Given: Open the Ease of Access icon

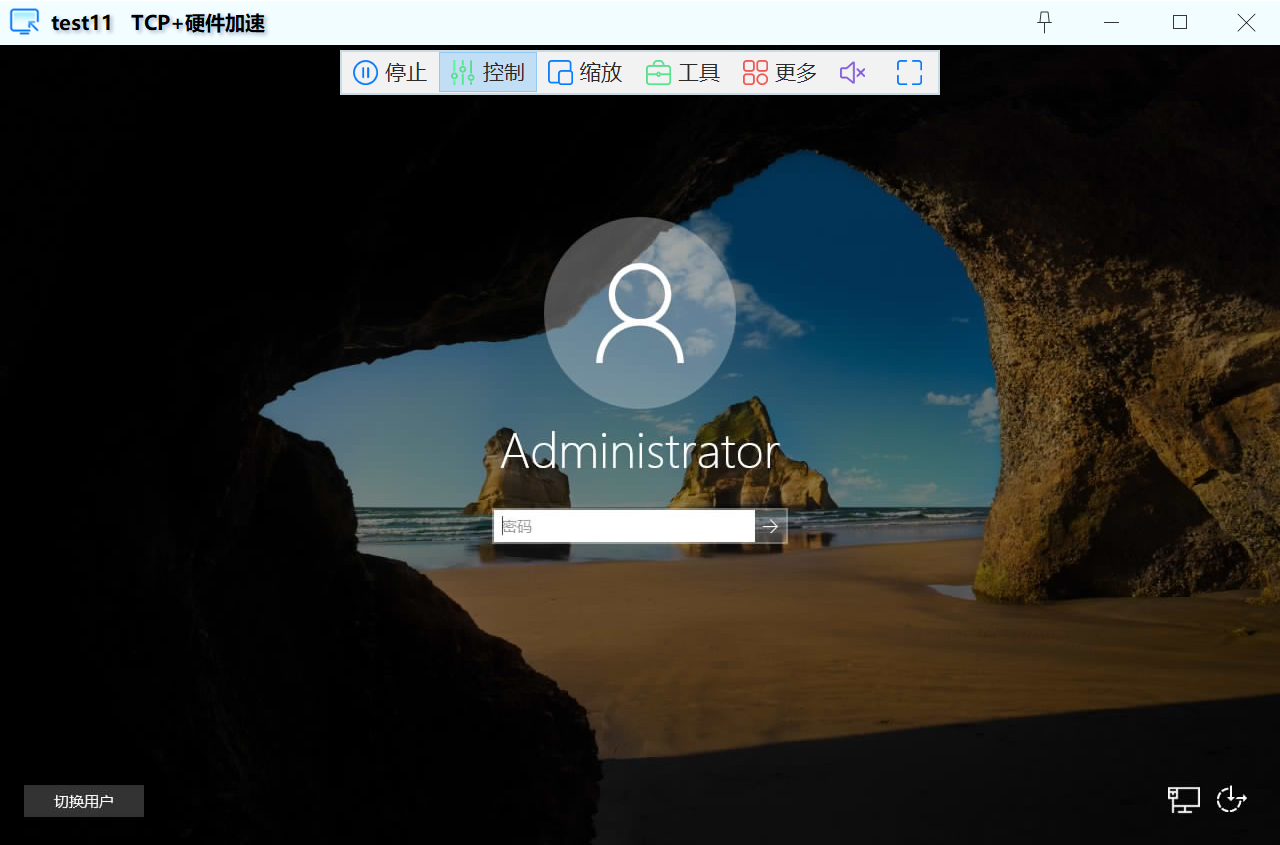Looking at the screenshot, I should 1231,799.
